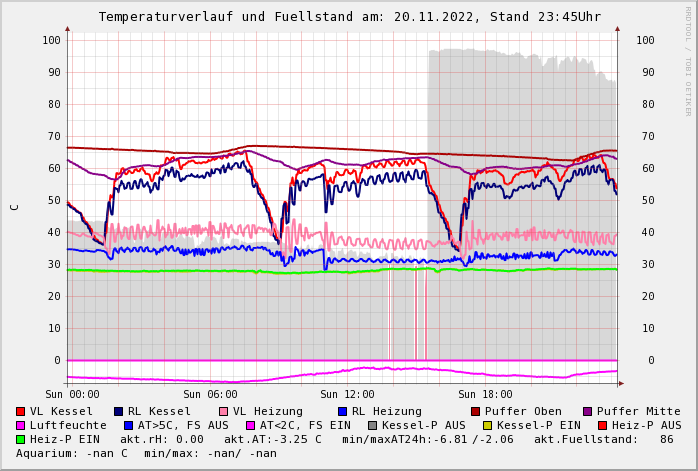Image resolution: width=698 pixels, height=471 pixels.
Task: Select the pink VL Heizung legend swatch
Action: (224, 411)
